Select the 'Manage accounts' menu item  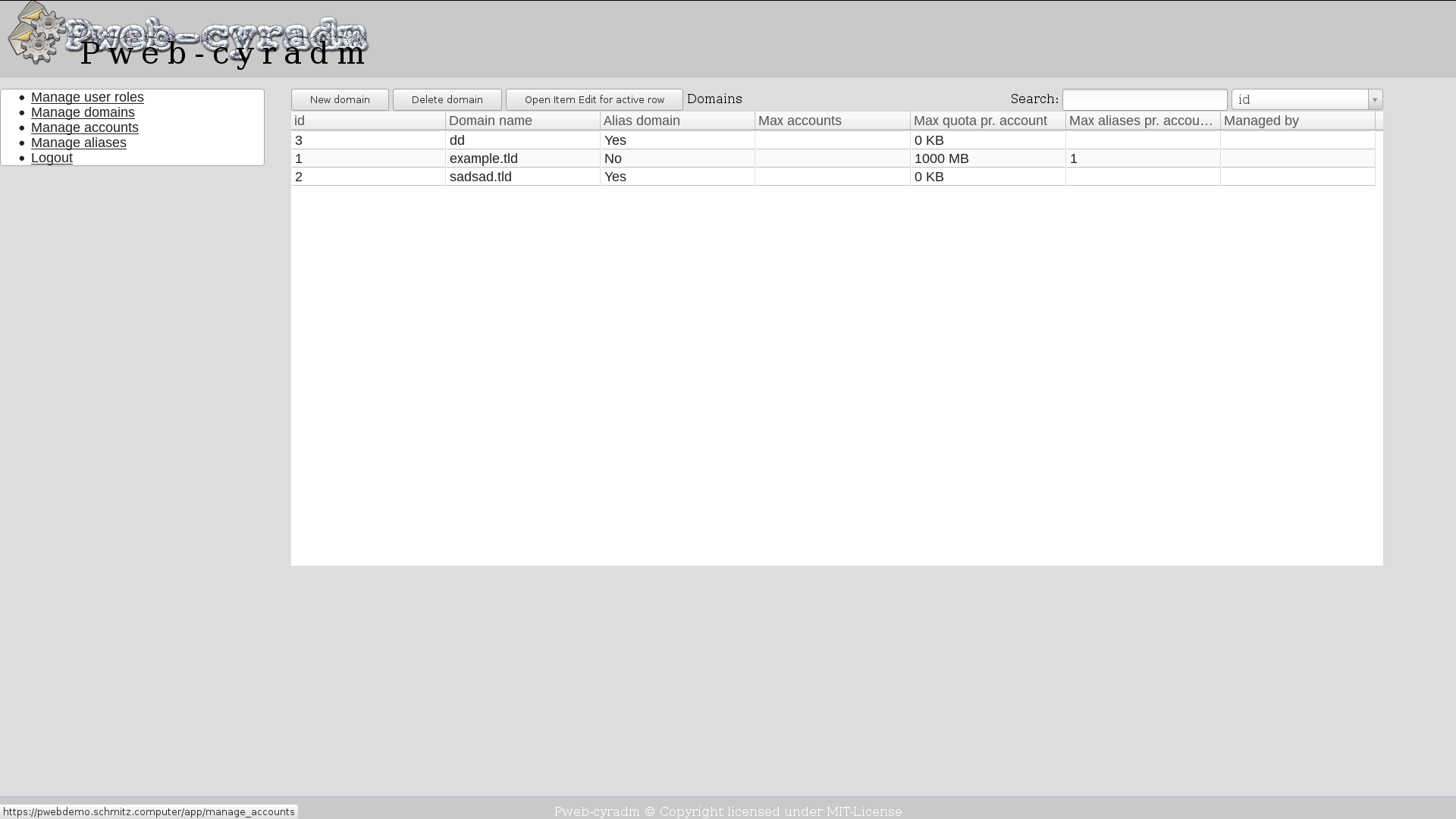click(85, 127)
